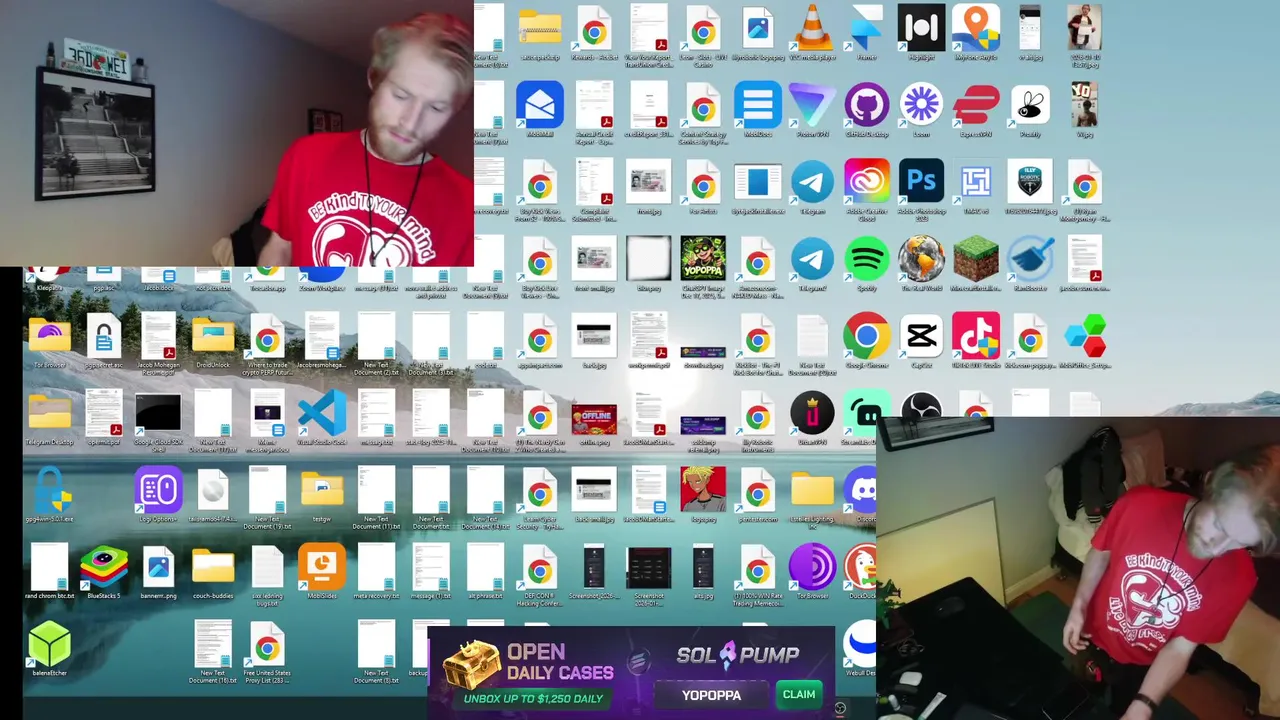Viewport: 1280px width, 720px height.
Task: Select the gpg4win exe installer
Action: point(50,491)
